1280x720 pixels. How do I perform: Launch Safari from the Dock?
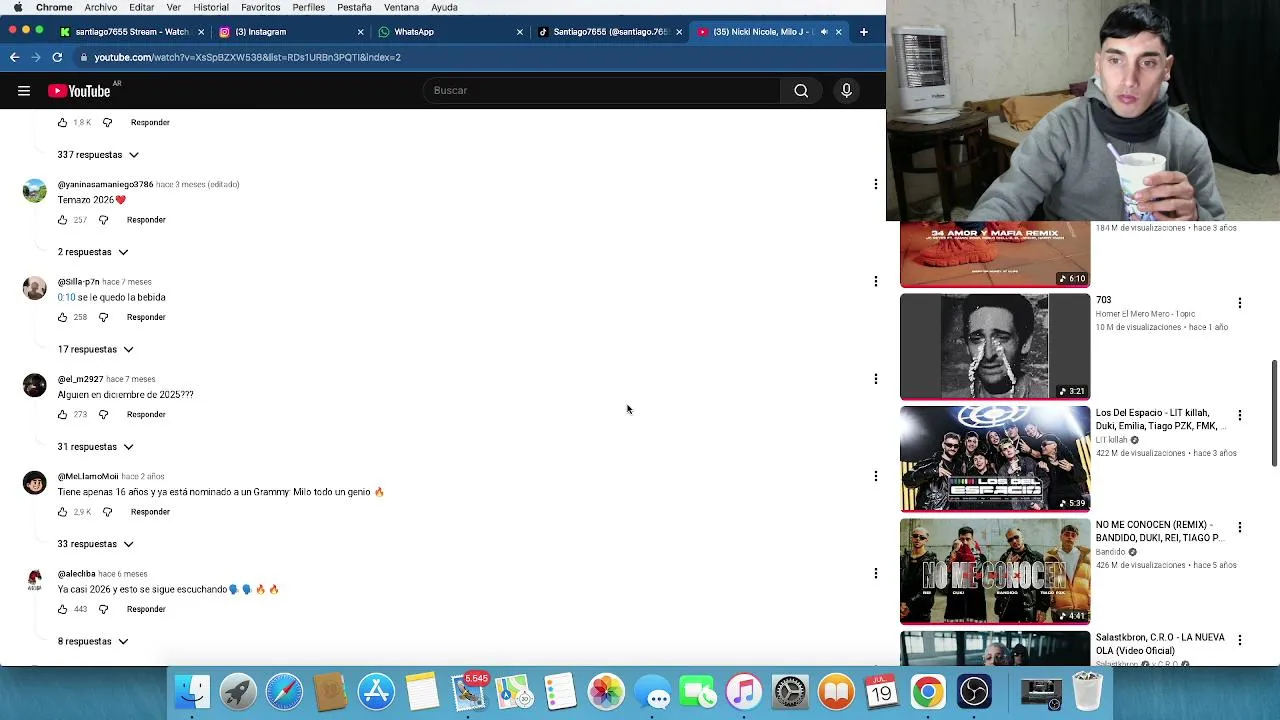pos(284,691)
